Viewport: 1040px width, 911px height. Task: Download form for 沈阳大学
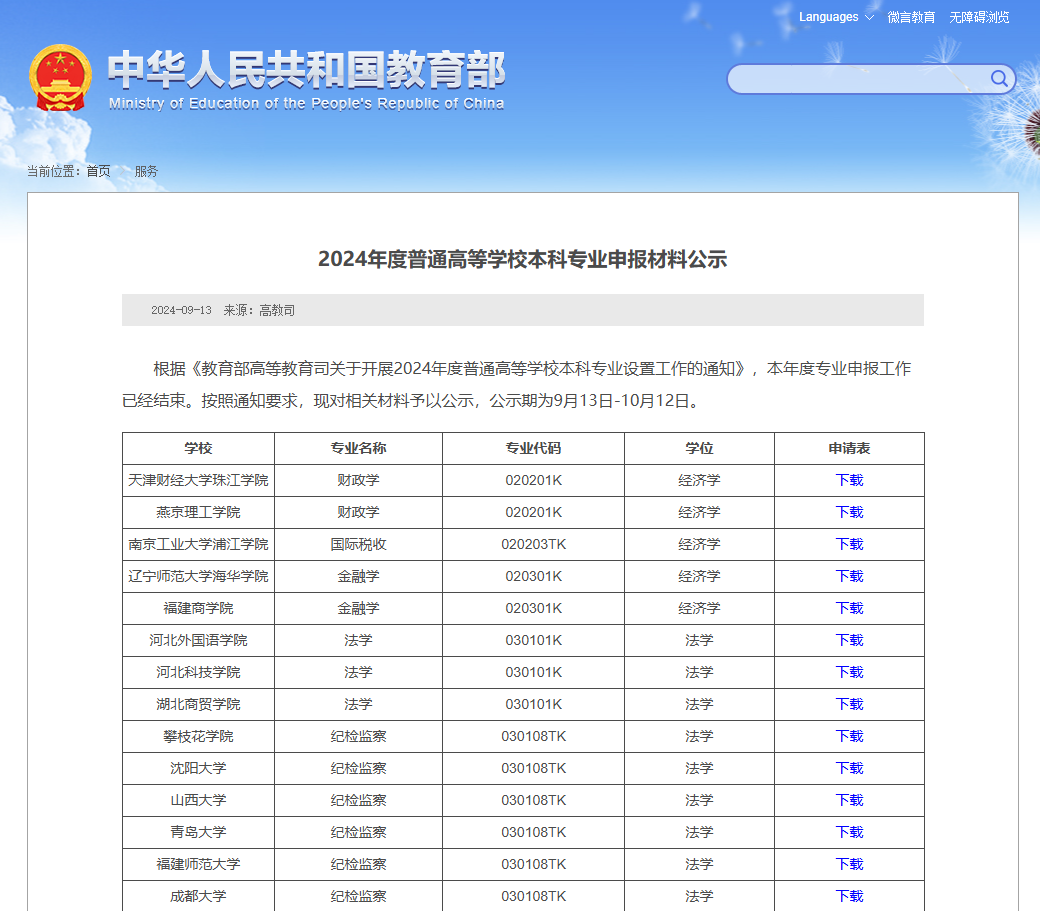(849, 768)
